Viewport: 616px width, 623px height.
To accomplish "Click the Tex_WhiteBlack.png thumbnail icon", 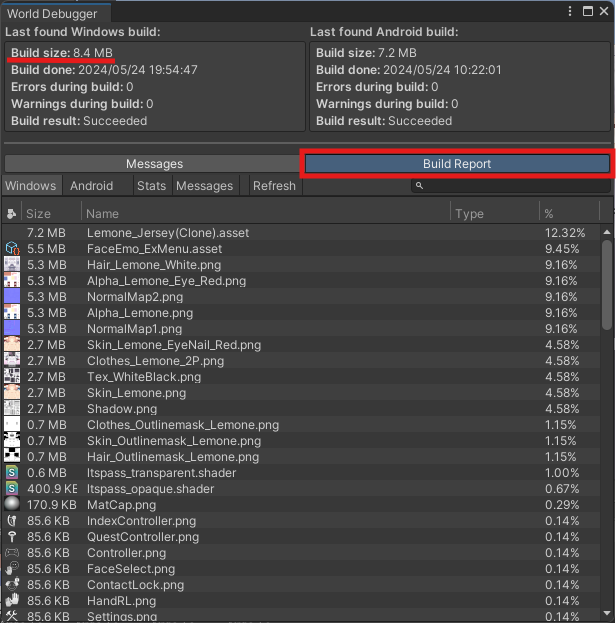I will tap(12, 377).
